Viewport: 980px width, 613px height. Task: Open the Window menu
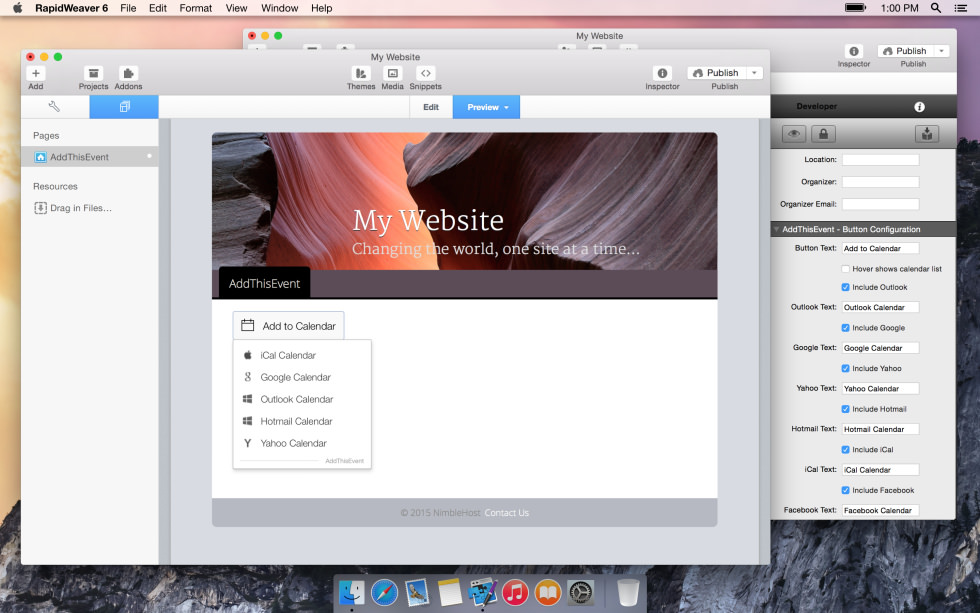pyautogui.click(x=279, y=8)
